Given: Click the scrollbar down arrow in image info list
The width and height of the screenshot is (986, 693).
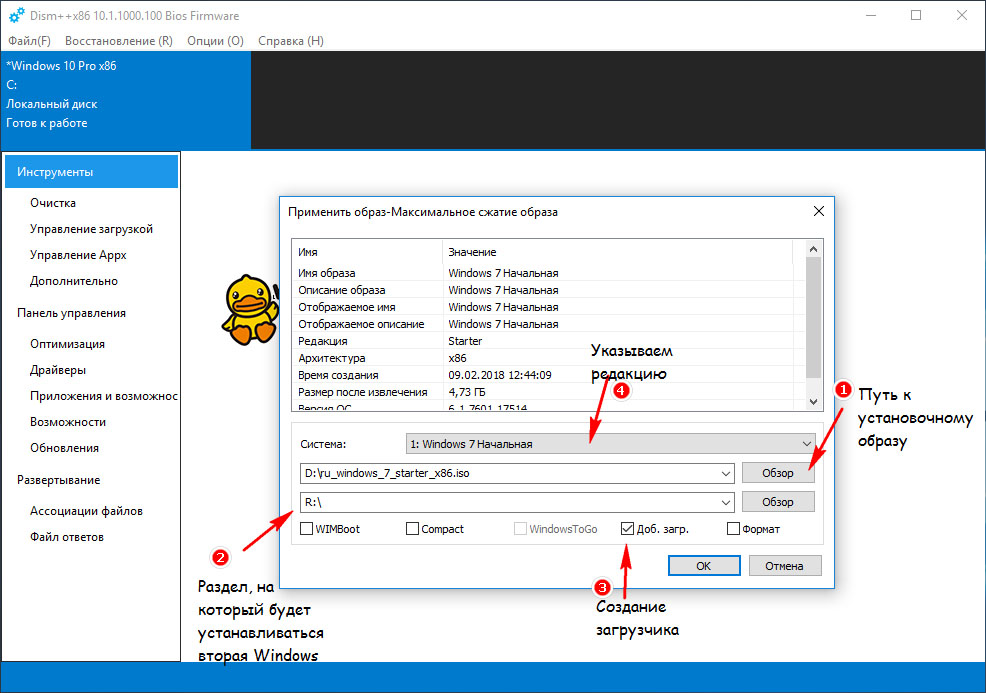Looking at the screenshot, I should [x=813, y=401].
